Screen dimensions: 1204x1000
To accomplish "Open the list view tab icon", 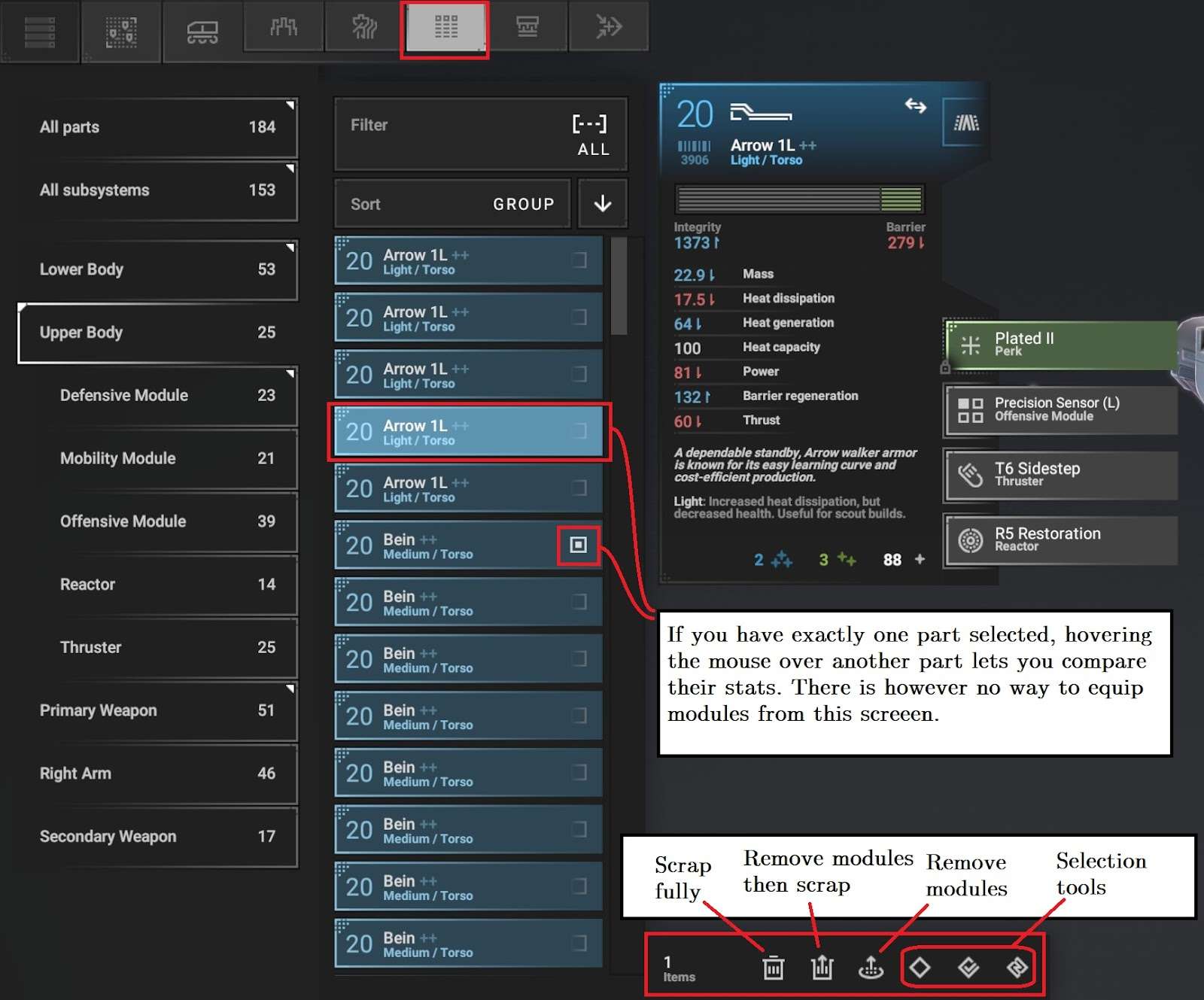I will coord(40,32).
